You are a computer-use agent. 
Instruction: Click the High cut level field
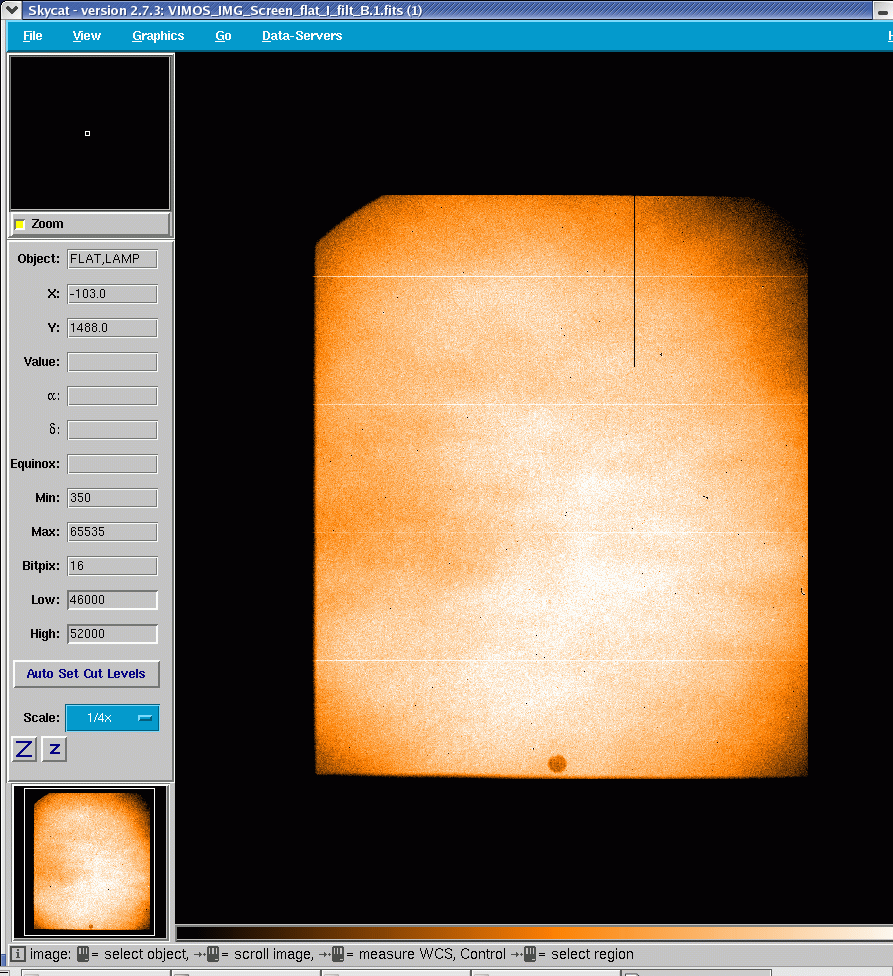(112, 634)
